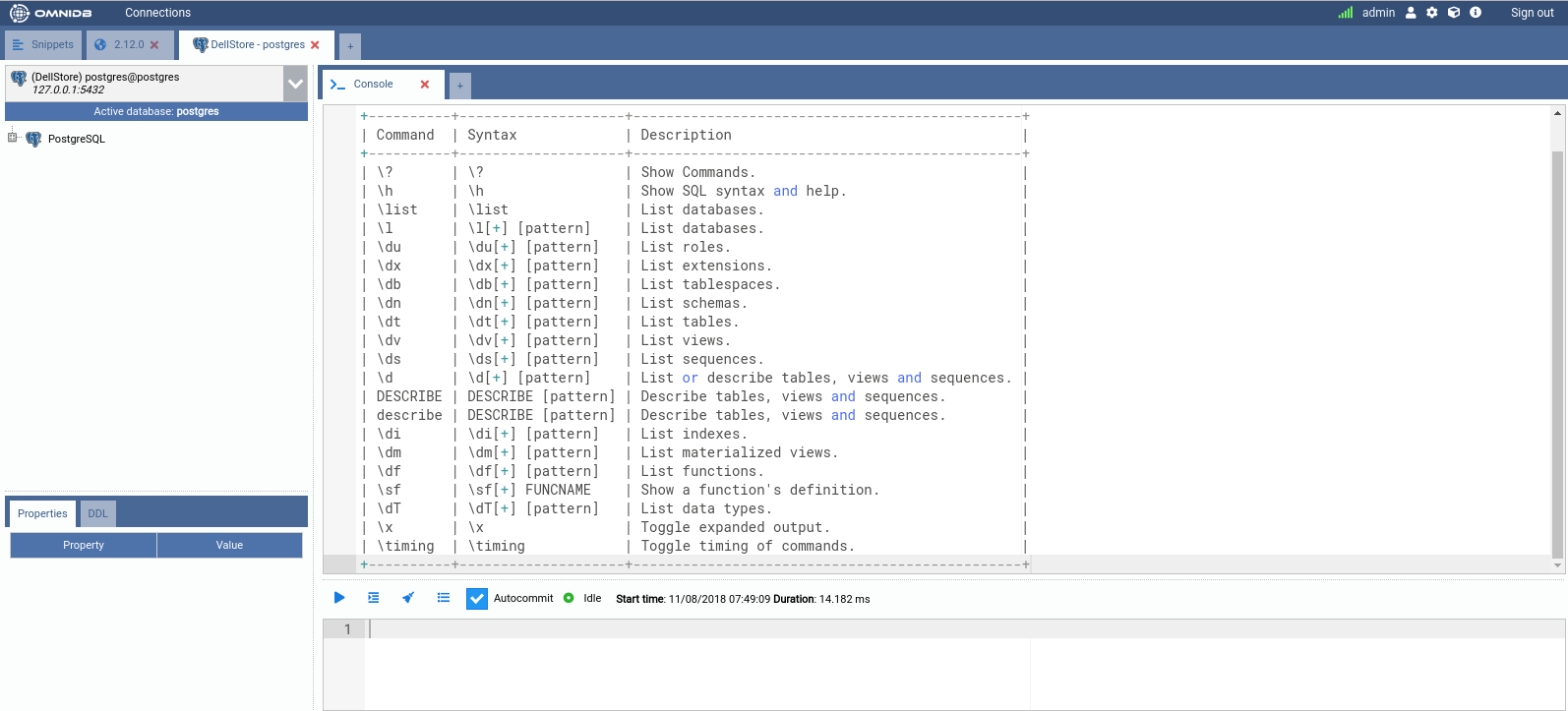Click the console output scrollbar

coord(1557,354)
